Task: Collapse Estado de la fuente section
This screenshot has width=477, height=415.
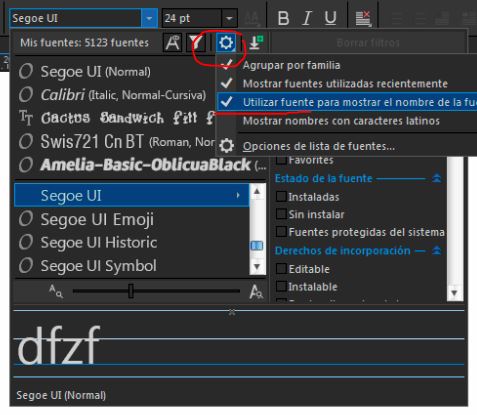Action: tap(436, 178)
